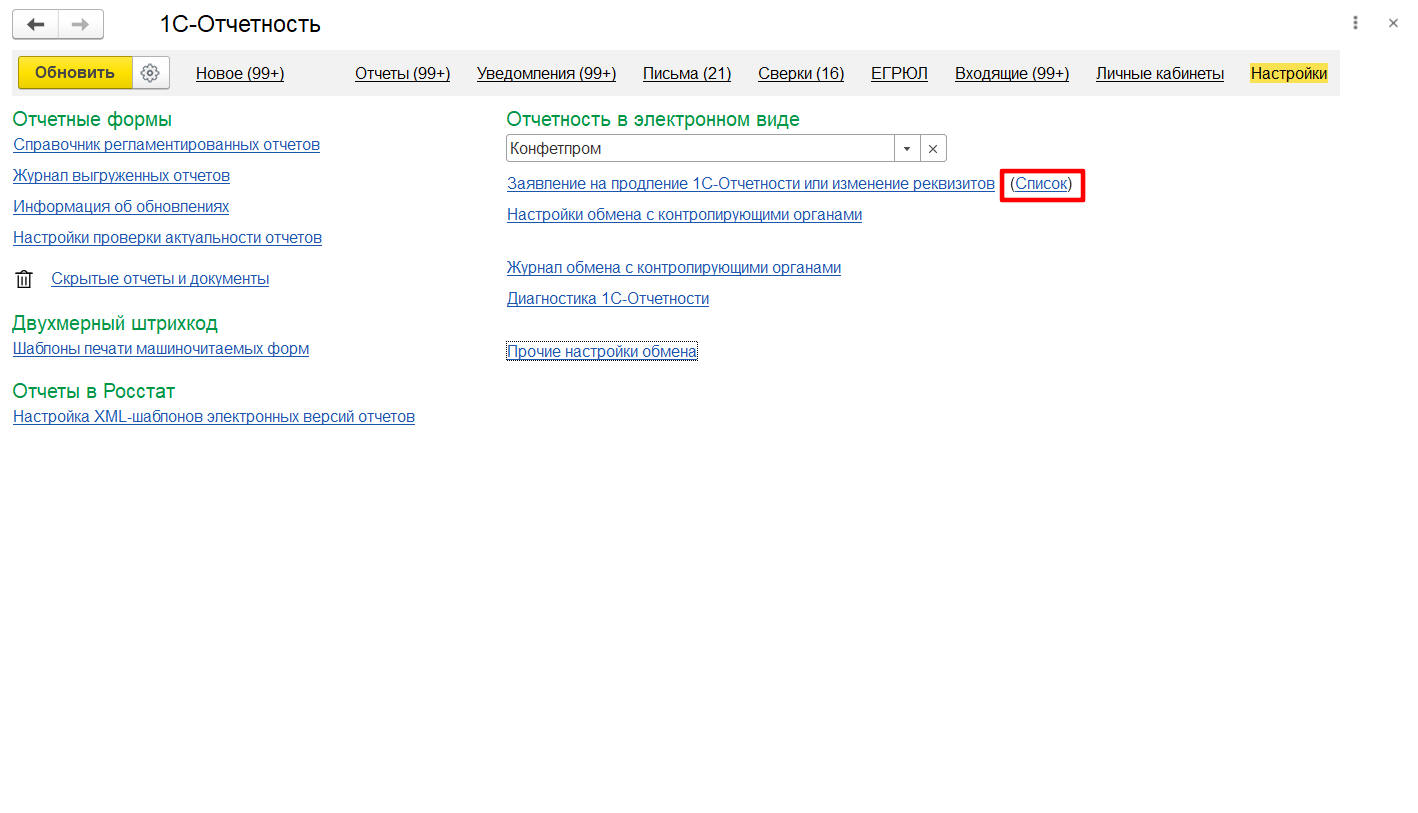Open Справочник регламентированных отчетов
1418x813 pixels.
click(166, 145)
